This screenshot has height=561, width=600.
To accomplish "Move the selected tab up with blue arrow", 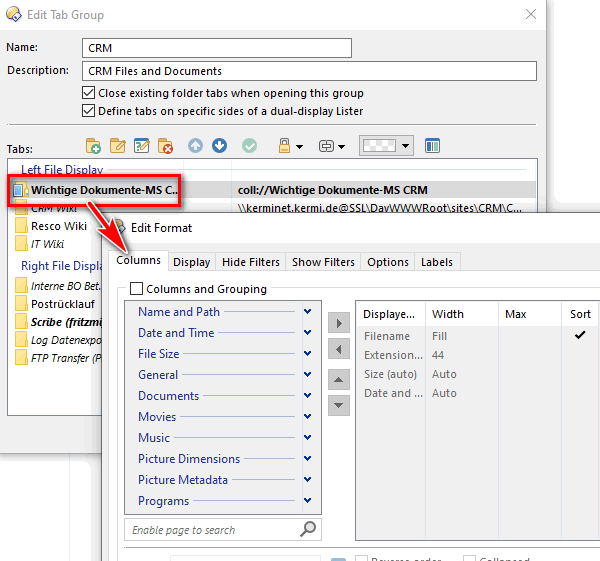I will 196,146.
